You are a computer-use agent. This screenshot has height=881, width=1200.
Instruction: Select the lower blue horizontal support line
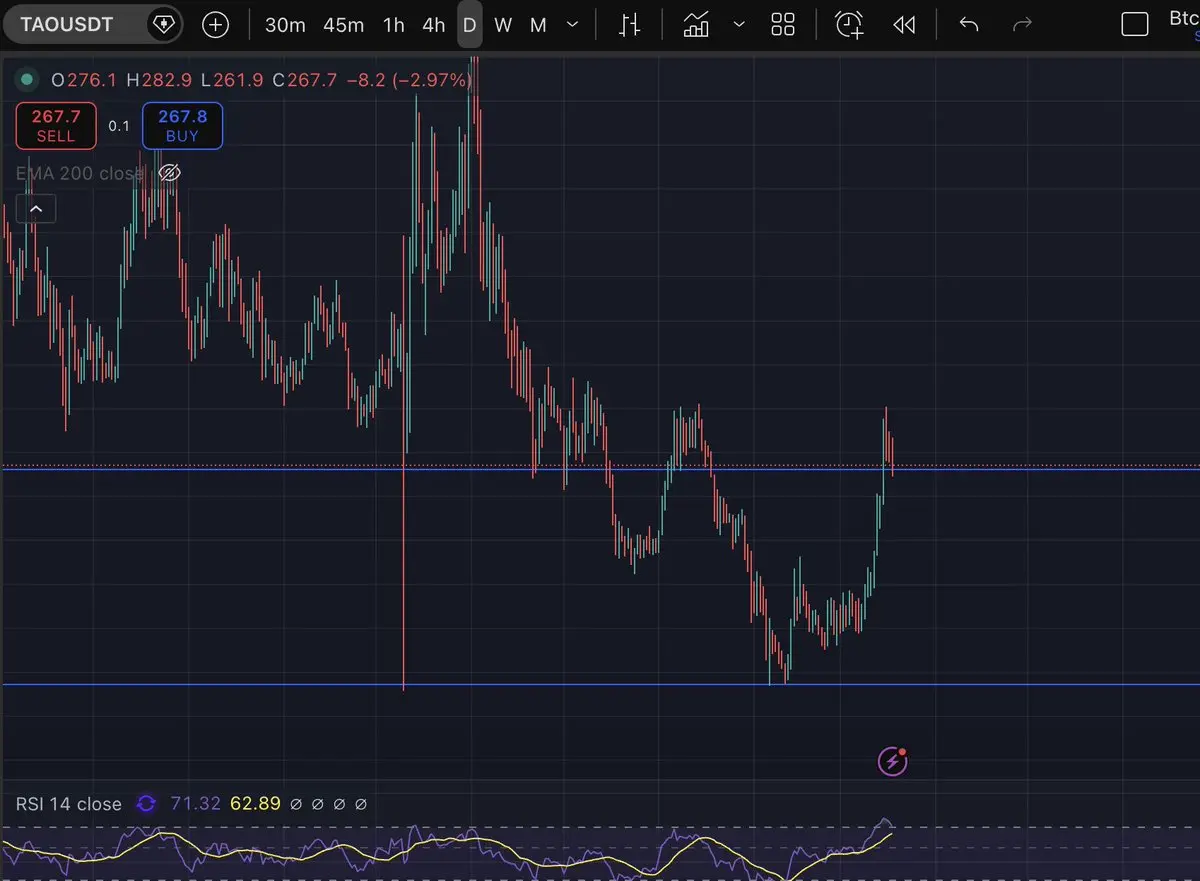600,684
